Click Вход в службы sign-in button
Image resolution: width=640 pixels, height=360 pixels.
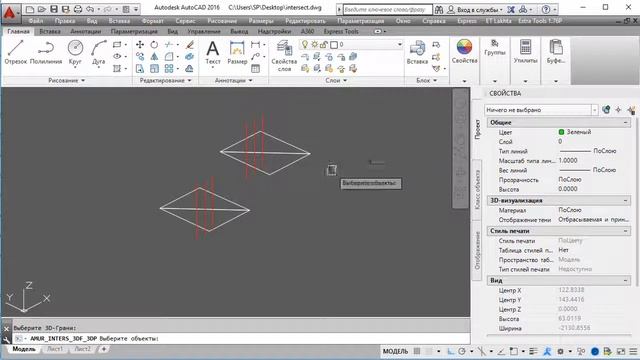point(475,9)
